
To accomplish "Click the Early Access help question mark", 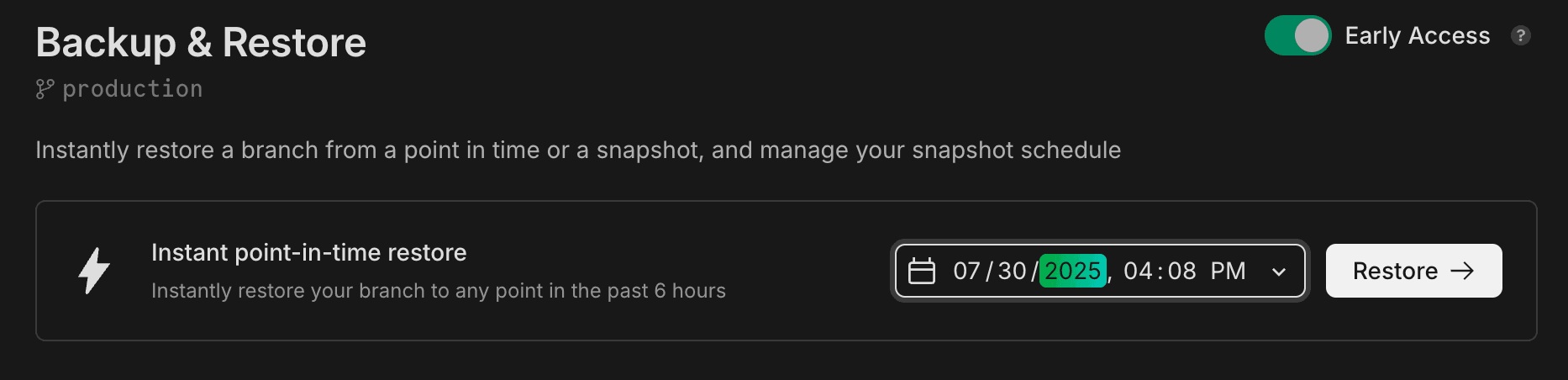I will click(x=1520, y=35).
